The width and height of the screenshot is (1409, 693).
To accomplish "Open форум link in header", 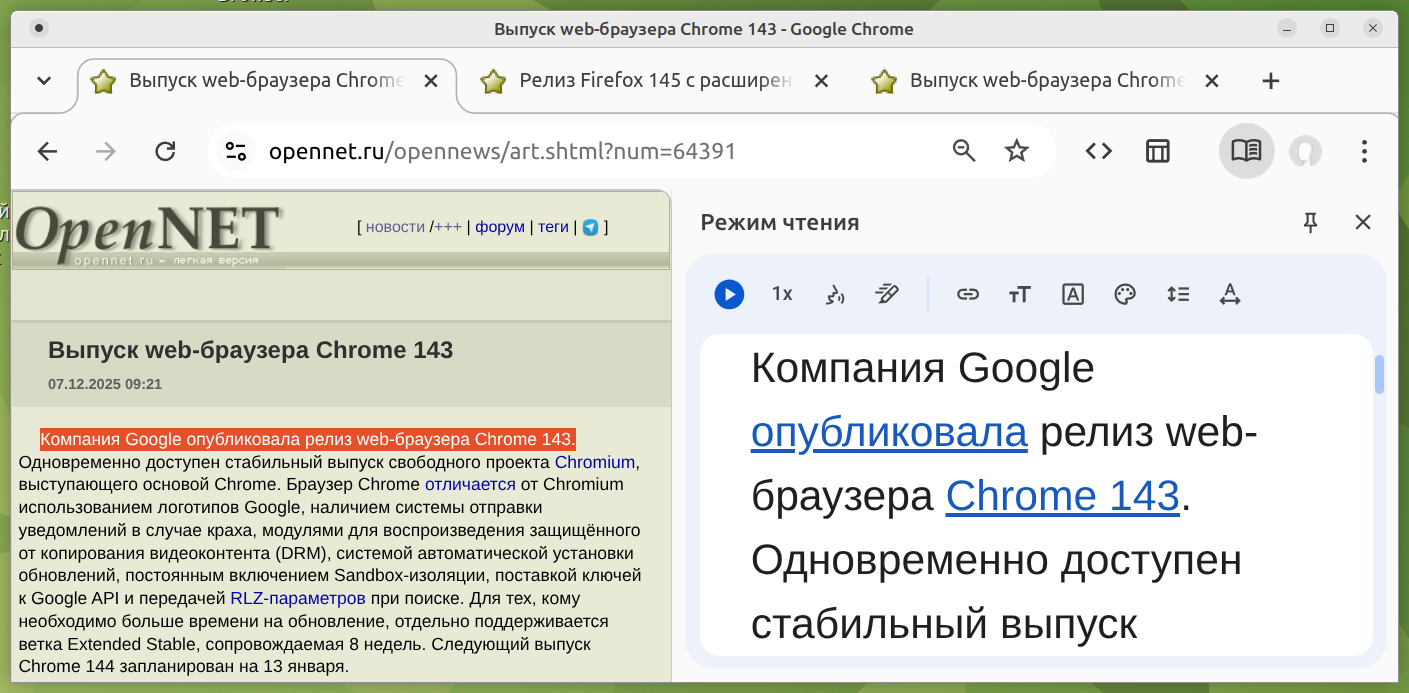I will (500, 227).
